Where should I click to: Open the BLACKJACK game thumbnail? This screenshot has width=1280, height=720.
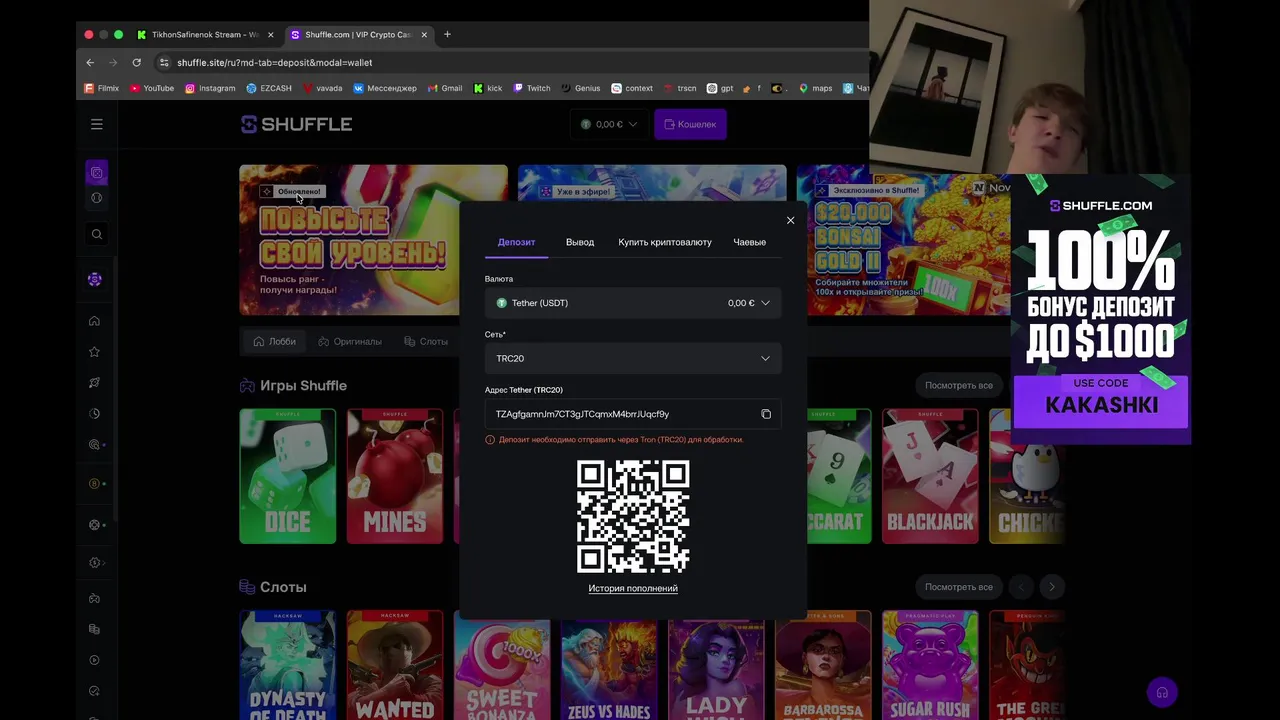[930, 476]
